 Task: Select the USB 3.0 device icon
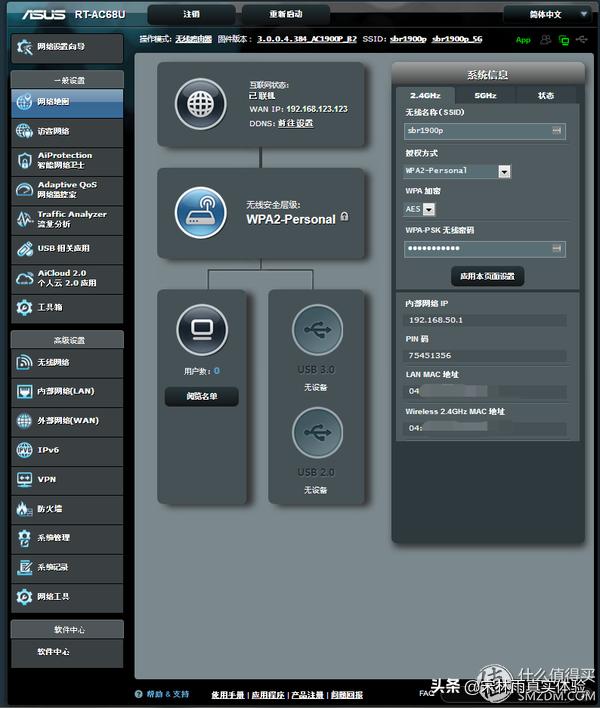pyautogui.click(x=317, y=330)
